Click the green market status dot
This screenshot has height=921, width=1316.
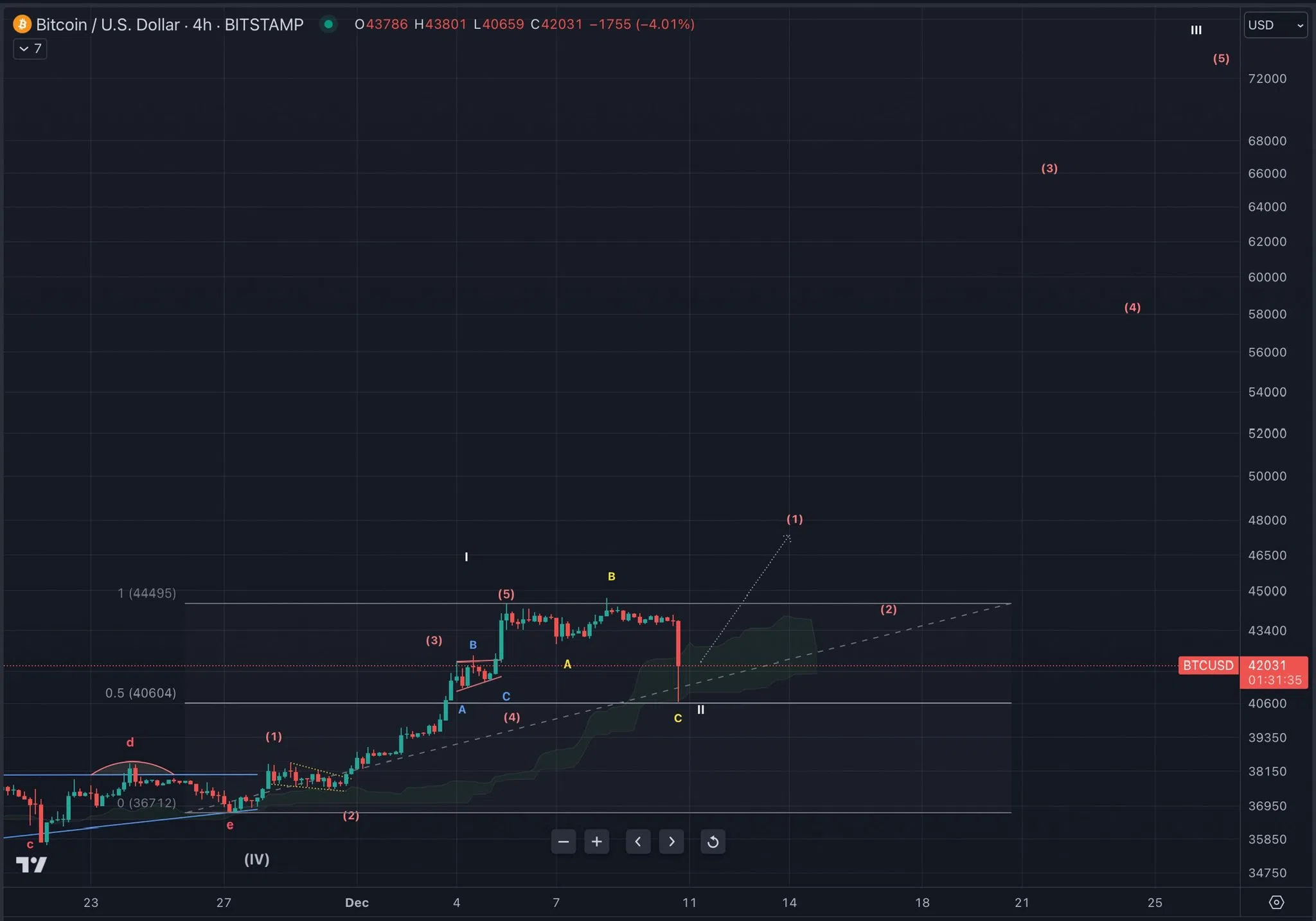point(328,24)
